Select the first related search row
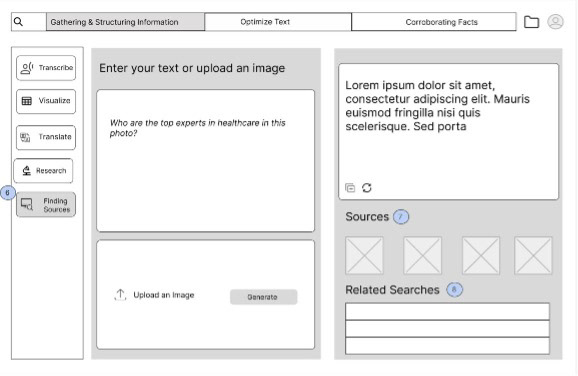578x376 pixels. [447, 311]
